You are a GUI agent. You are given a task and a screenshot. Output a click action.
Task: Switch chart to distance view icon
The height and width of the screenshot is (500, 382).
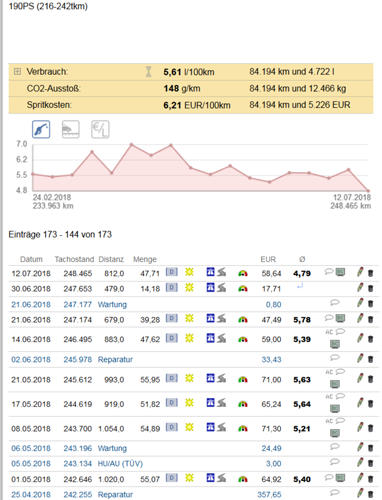[71, 129]
